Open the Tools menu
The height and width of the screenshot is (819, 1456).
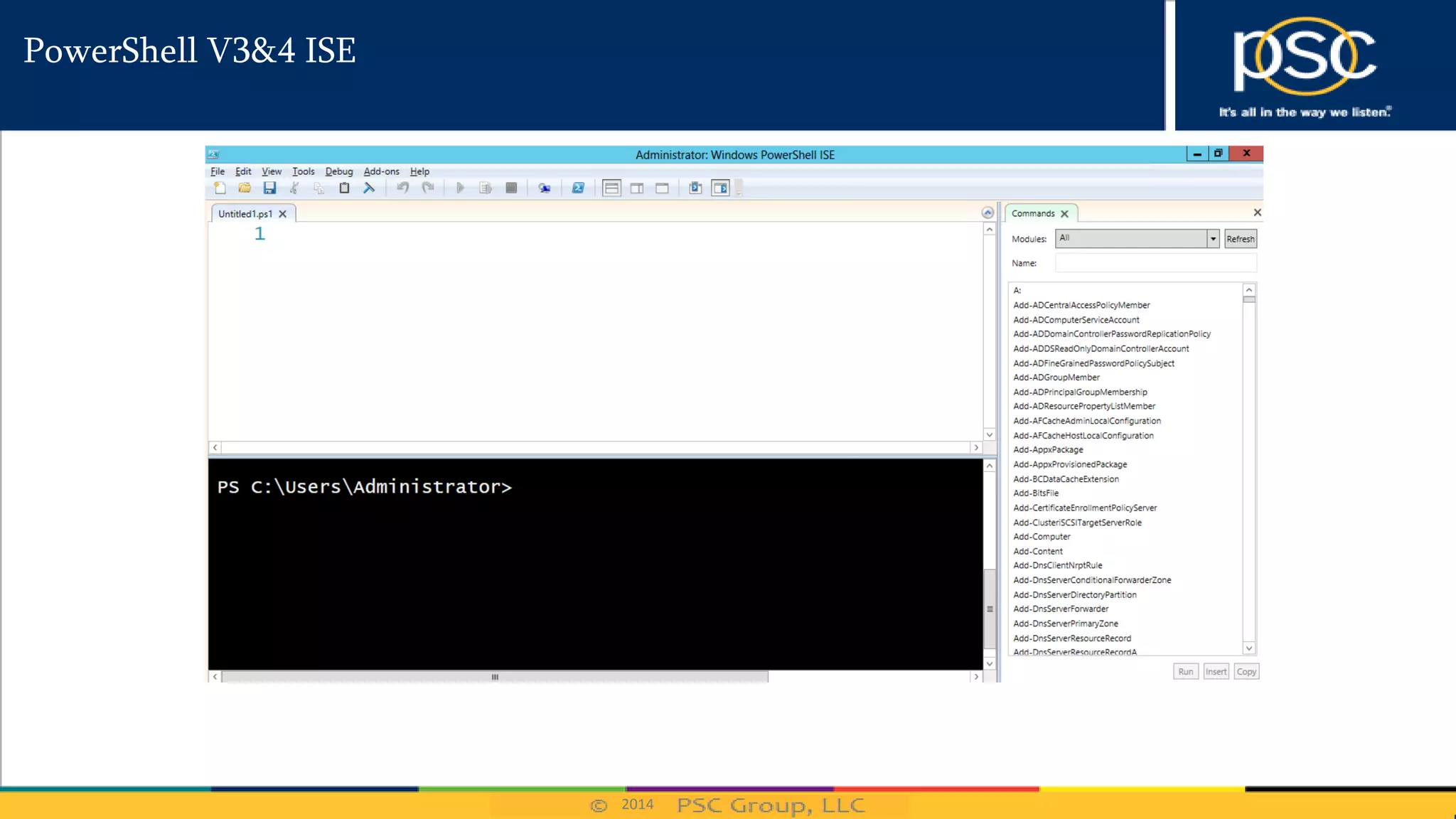pyautogui.click(x=303, y=171)
